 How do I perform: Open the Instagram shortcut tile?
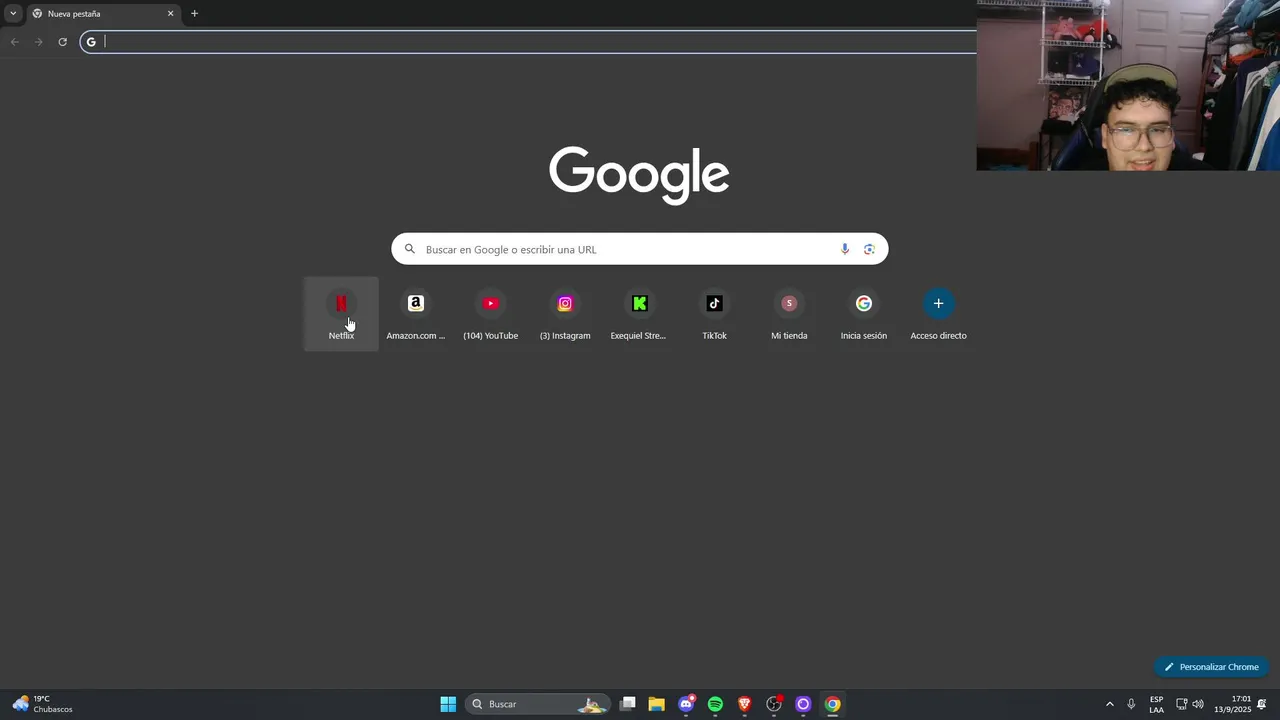click(x=565, y=314)
